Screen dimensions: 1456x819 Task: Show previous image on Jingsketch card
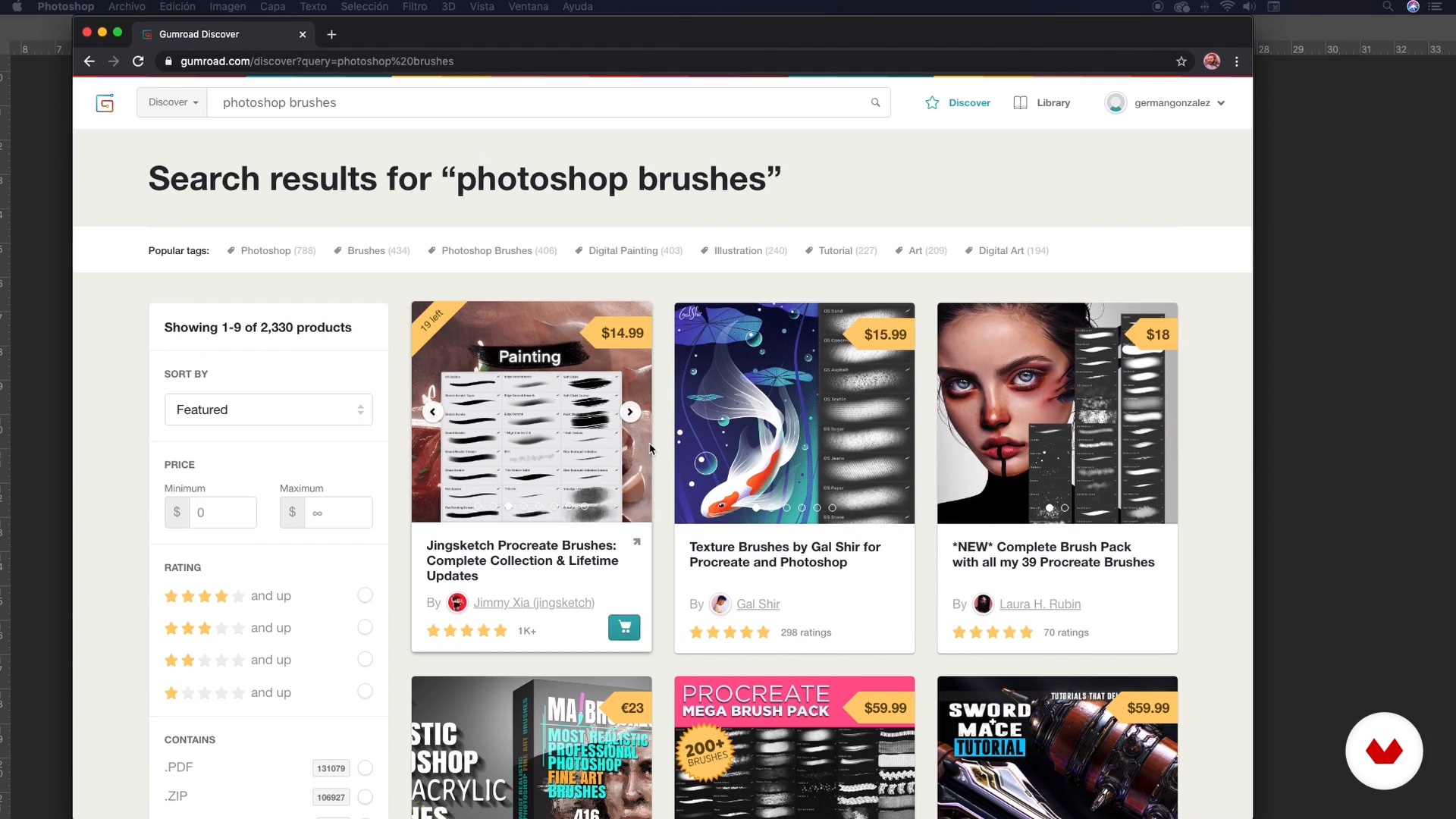point(432,412)
